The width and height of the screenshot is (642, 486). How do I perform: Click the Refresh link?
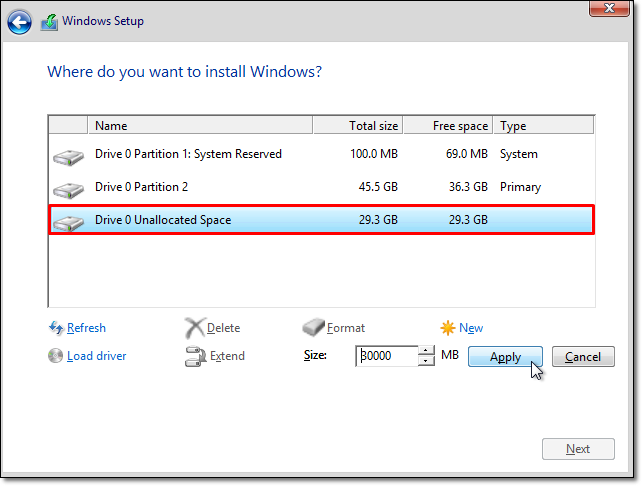click(86, 328)
